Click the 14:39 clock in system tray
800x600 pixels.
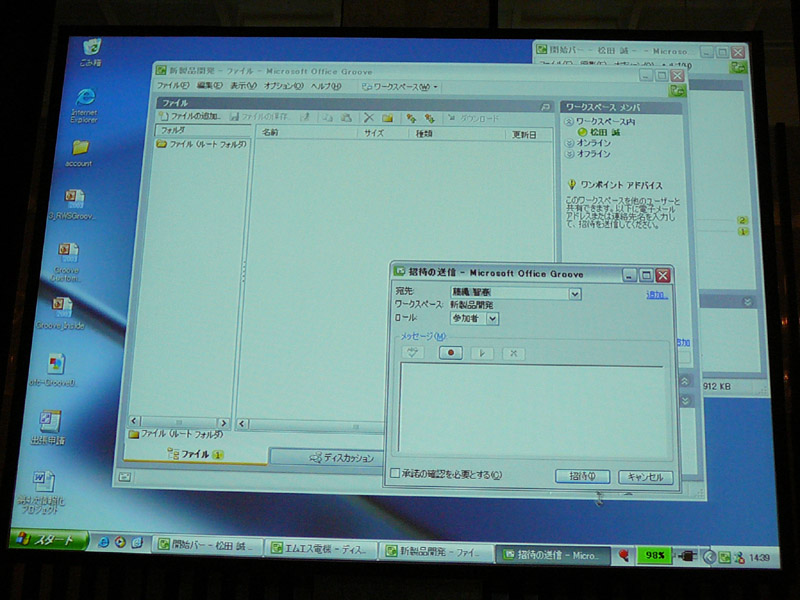point(759,558)
